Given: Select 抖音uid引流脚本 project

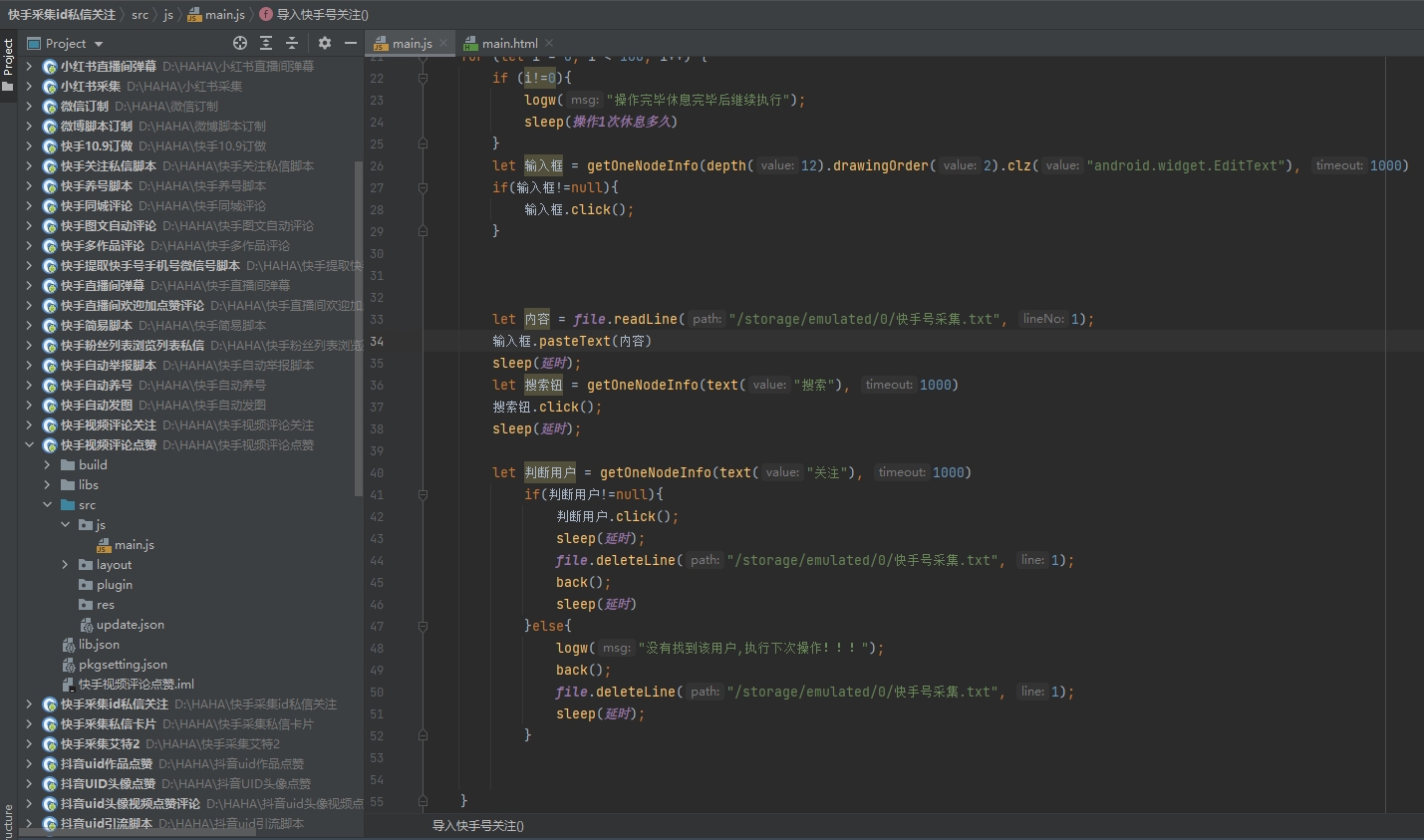Looking at the screenshot, I should (x=106, y=823).
